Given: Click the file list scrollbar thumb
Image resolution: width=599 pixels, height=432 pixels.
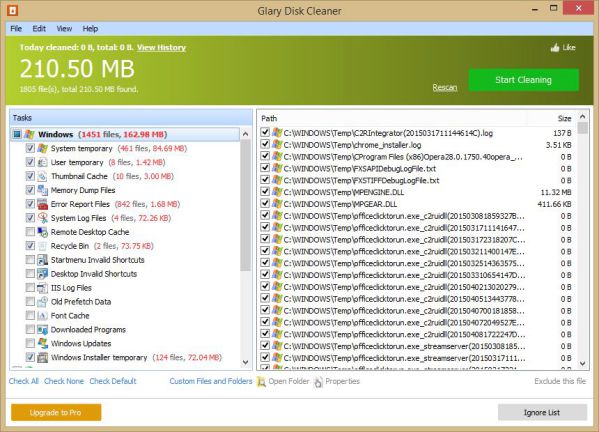Looking at the screenshot, I should pyautogui.click(x=582, y=128).
